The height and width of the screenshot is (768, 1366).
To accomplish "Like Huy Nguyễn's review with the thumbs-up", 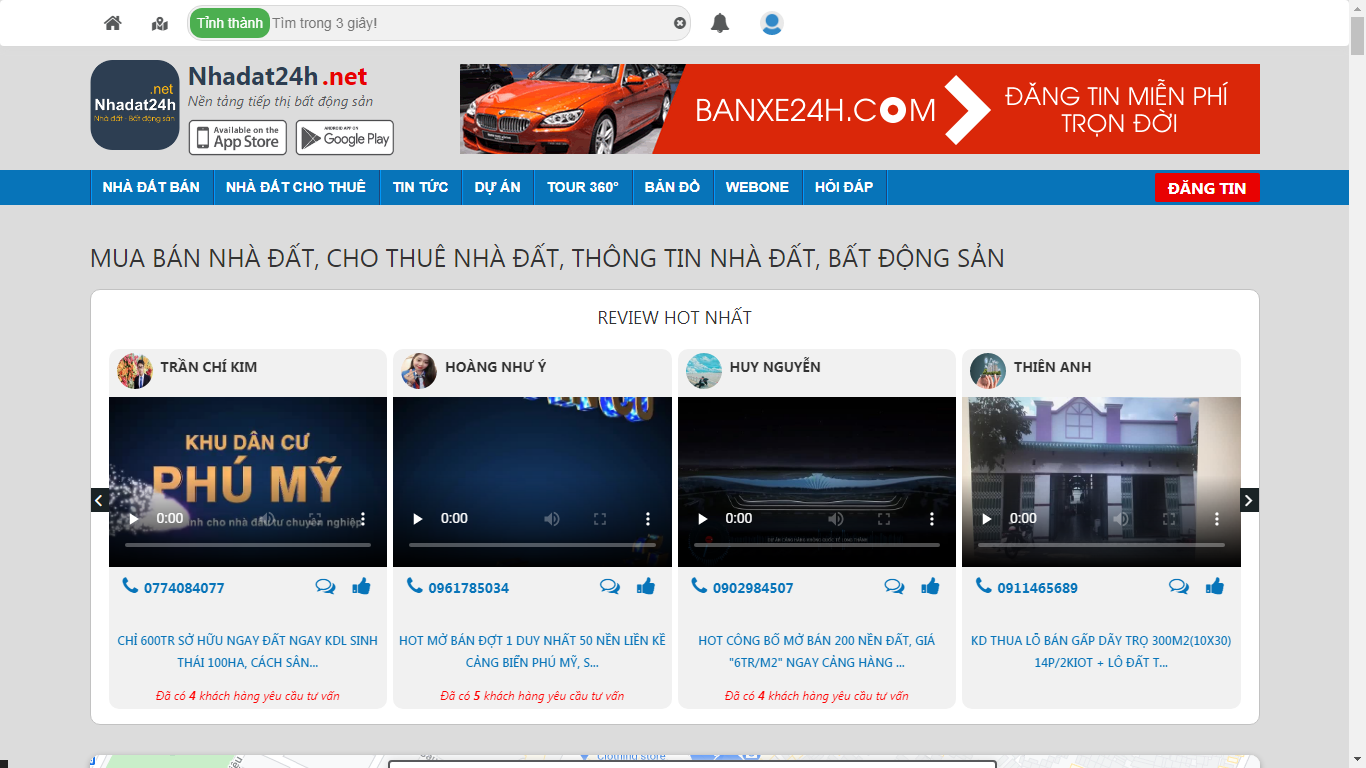I will [x=930, y=586].
